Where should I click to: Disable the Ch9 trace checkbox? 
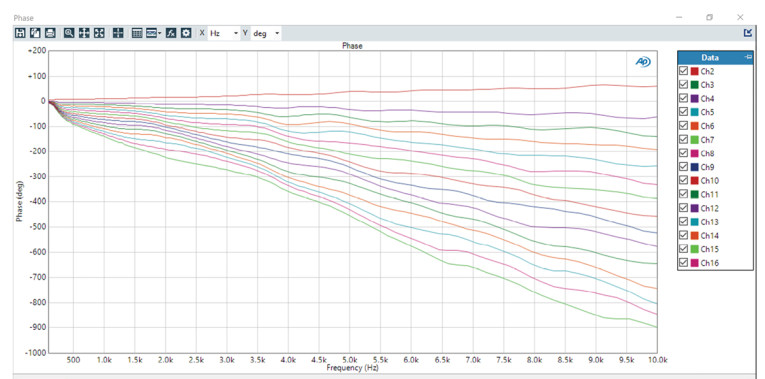coord(684,167)
